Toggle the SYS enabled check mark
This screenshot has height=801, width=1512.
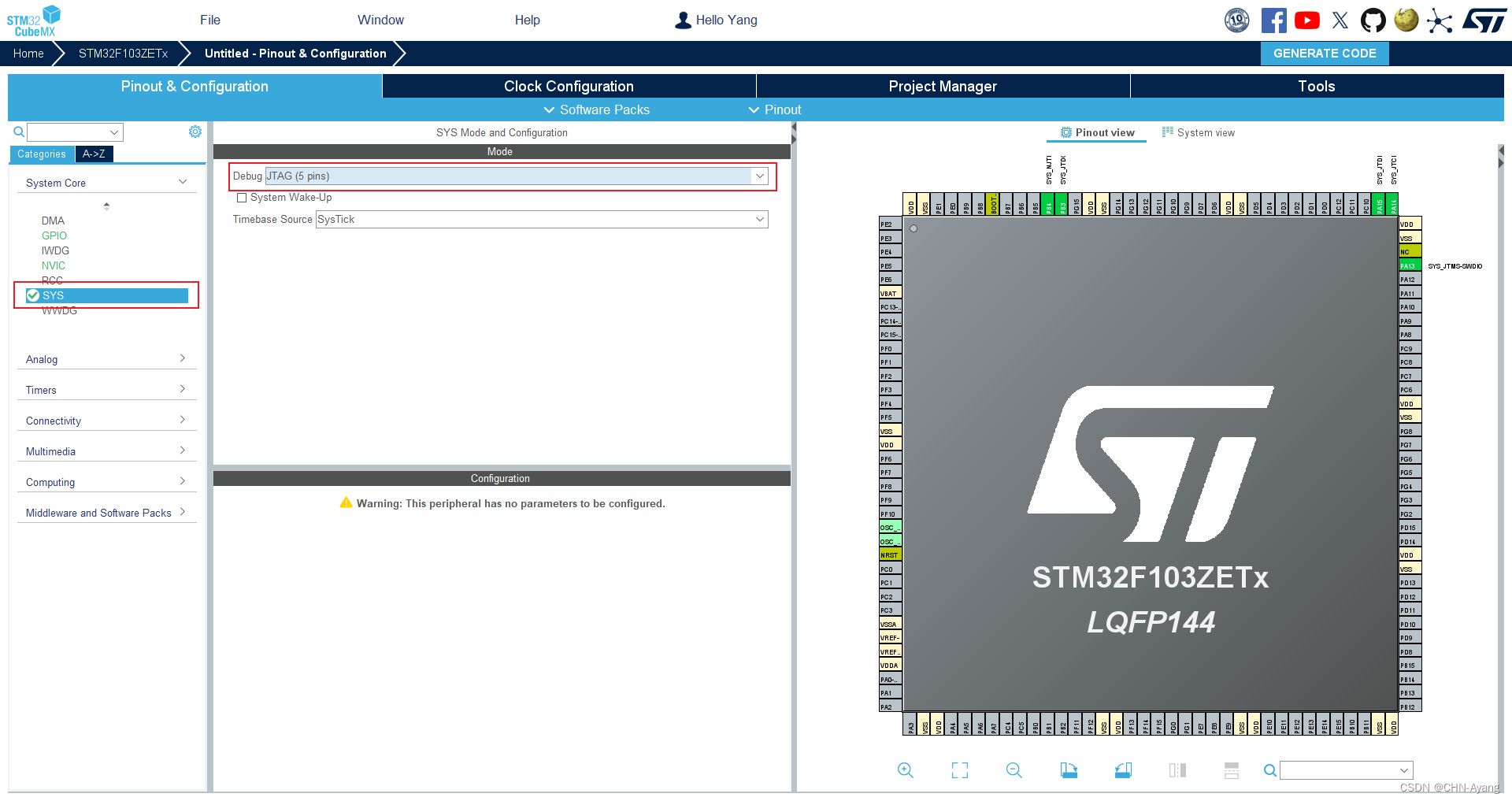[33, 295]
